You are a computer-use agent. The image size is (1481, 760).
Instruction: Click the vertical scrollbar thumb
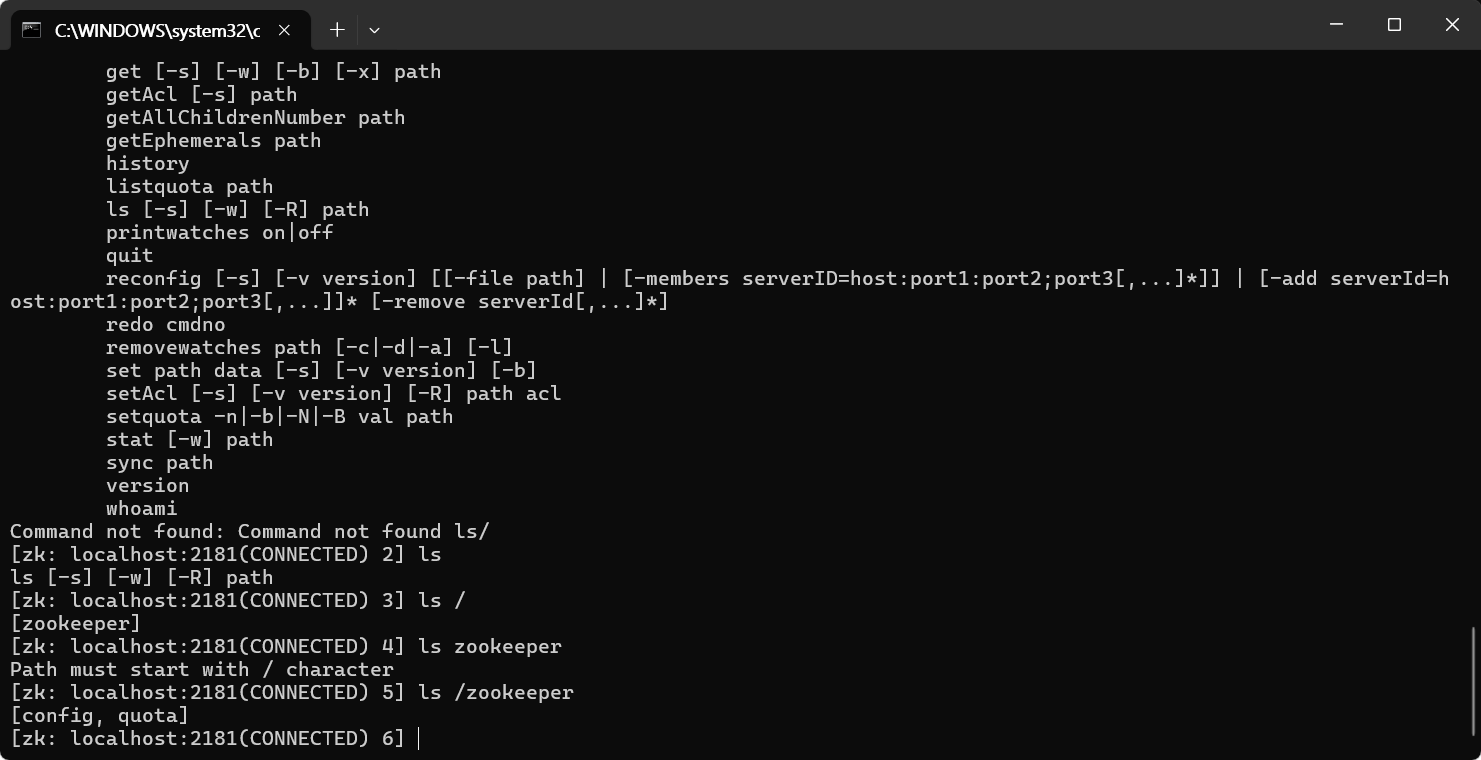point(1475,680)
